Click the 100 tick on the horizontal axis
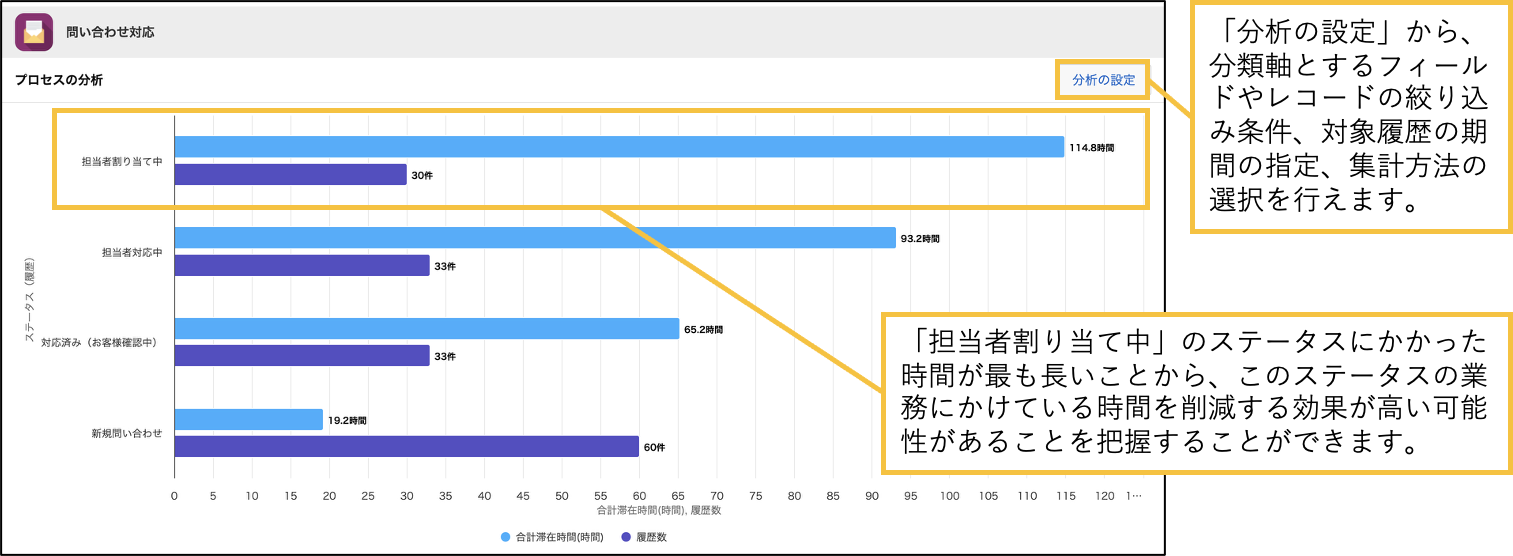The height and width of the screenshot is (556, 1513). tap(949, 495)
